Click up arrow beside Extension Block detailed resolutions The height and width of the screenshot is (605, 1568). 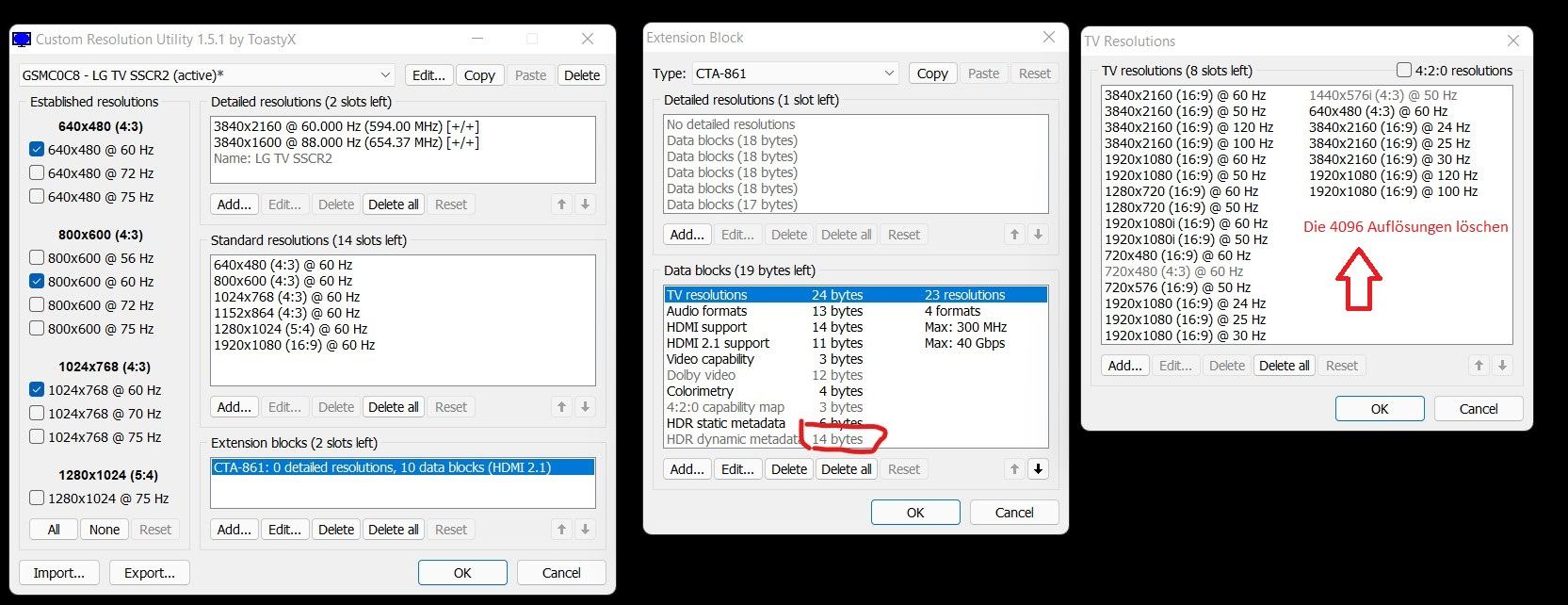pos(1014,235)
